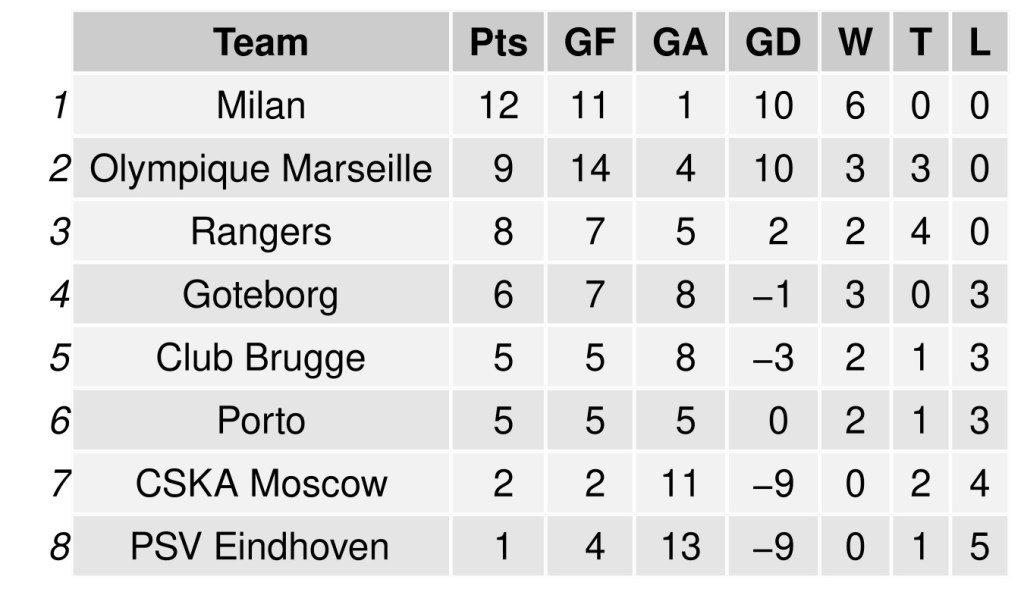Click the Pts column header
The width and height of the screenshot is (1024, 592).
(498, 43)
